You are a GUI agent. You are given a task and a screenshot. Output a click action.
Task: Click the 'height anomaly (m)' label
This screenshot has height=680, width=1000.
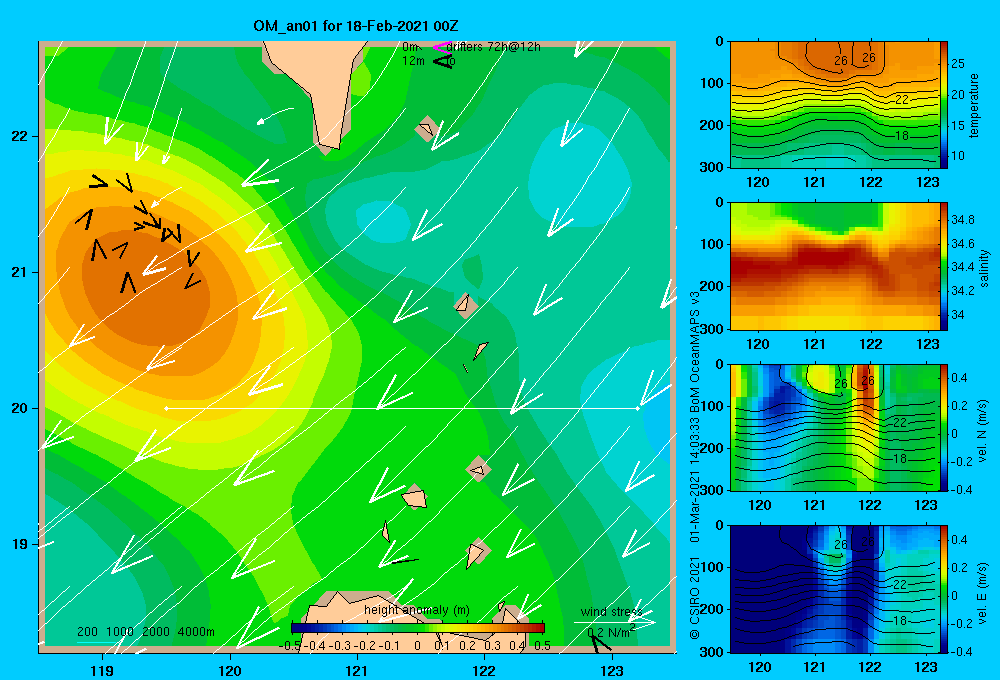point(417,610)
